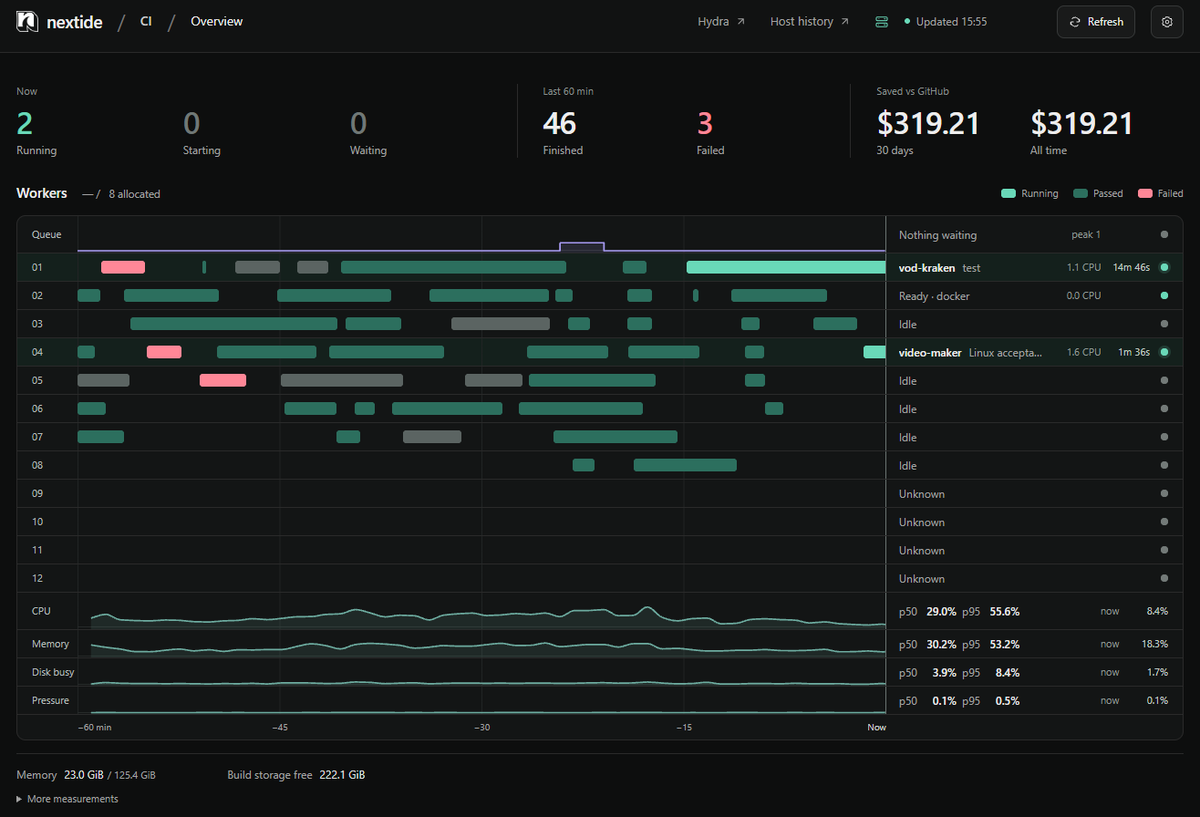Click the idle status dot for worker 03
Screen dimensions: 1200x817
point(1164,324)
